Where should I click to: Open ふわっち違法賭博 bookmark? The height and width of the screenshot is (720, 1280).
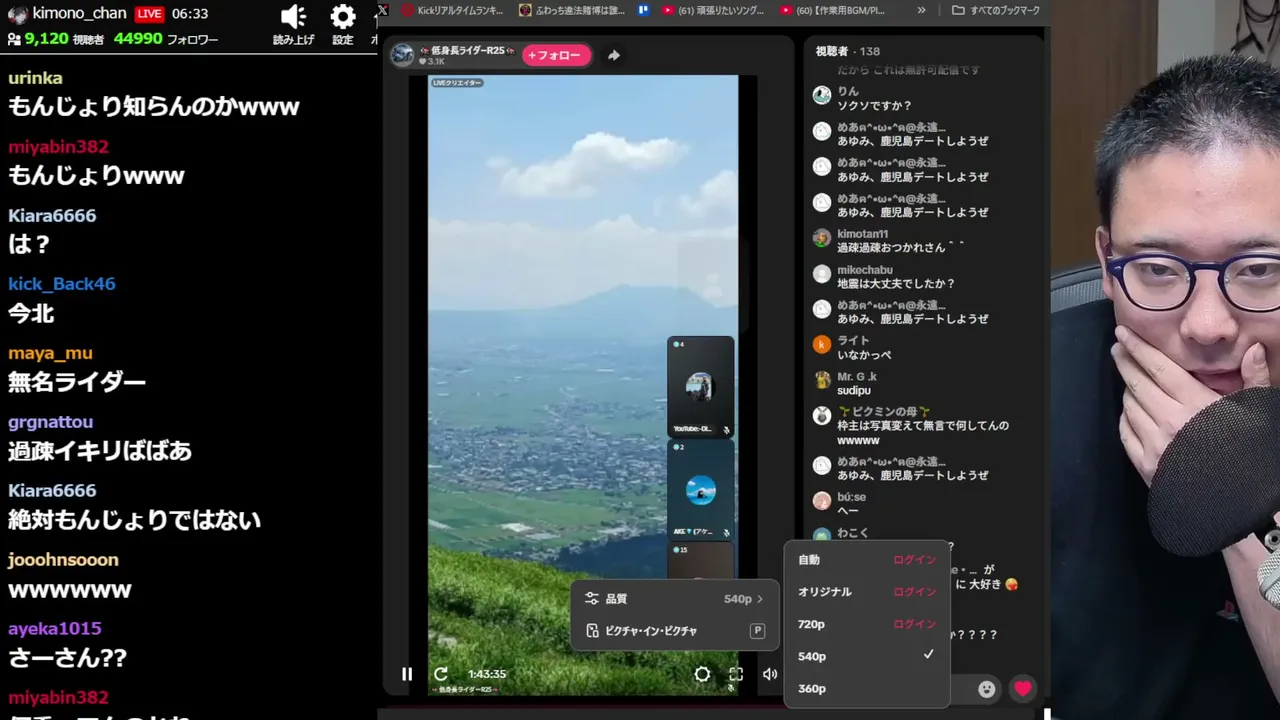click(572, 10)
